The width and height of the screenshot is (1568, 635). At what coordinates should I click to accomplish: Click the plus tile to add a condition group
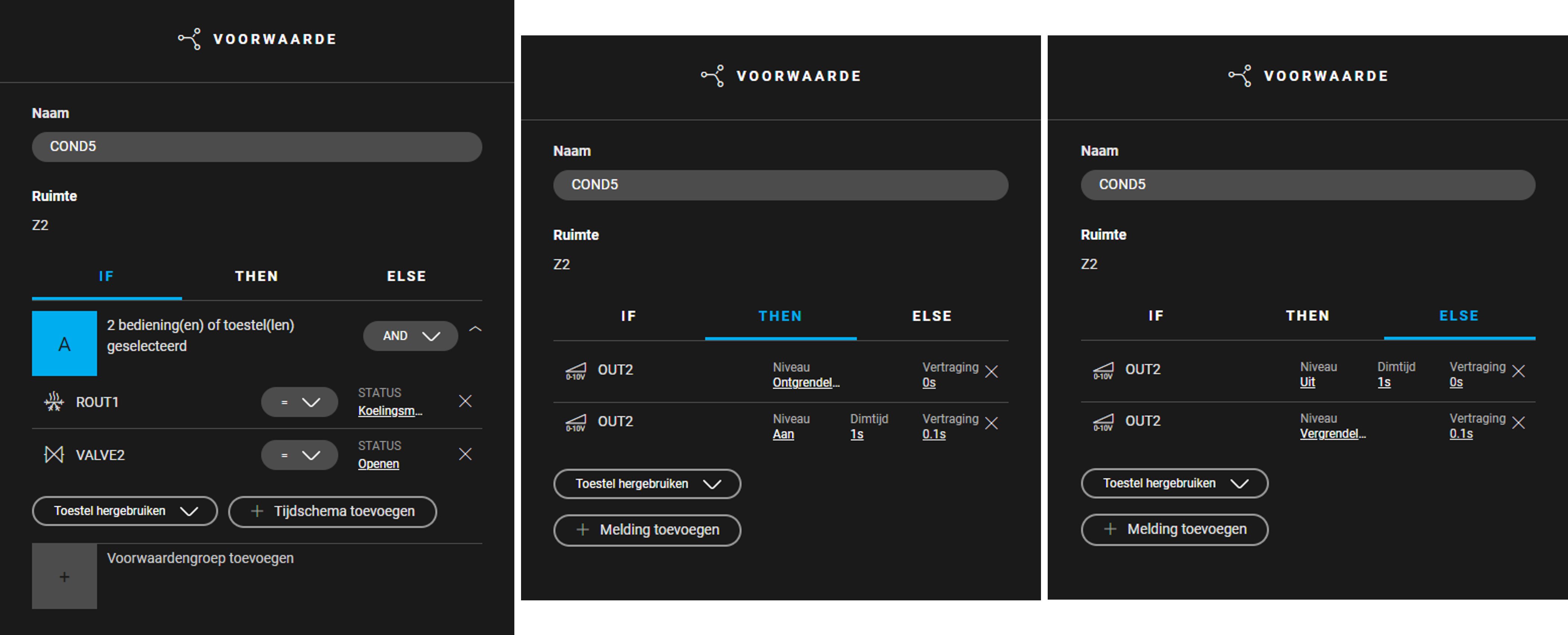pyautogui.click(x=64, y=576)
